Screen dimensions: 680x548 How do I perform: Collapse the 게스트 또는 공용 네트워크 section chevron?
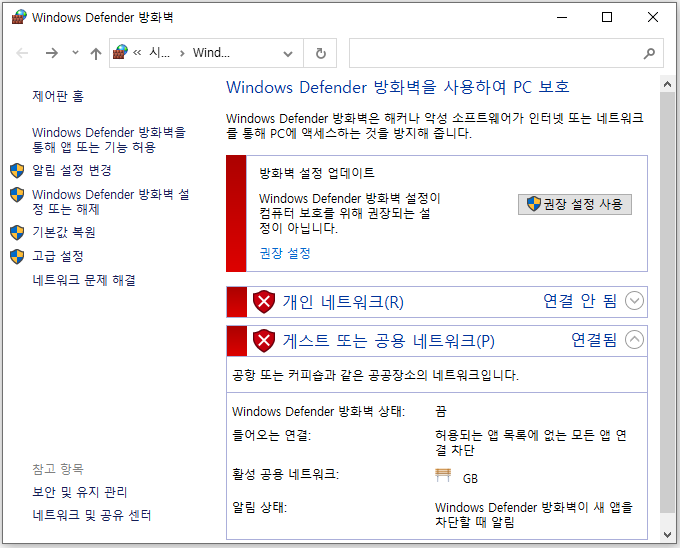point(634,340)
